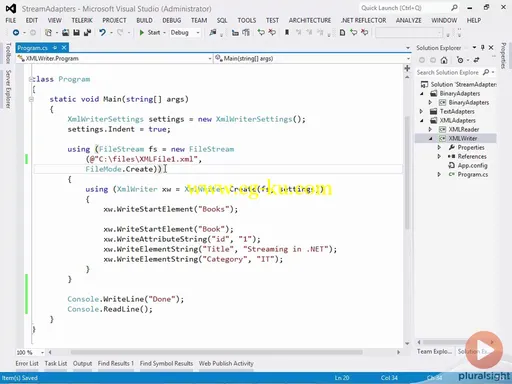Expand the References node
Screen dimensions: 512x384
(x=439, y=156)
